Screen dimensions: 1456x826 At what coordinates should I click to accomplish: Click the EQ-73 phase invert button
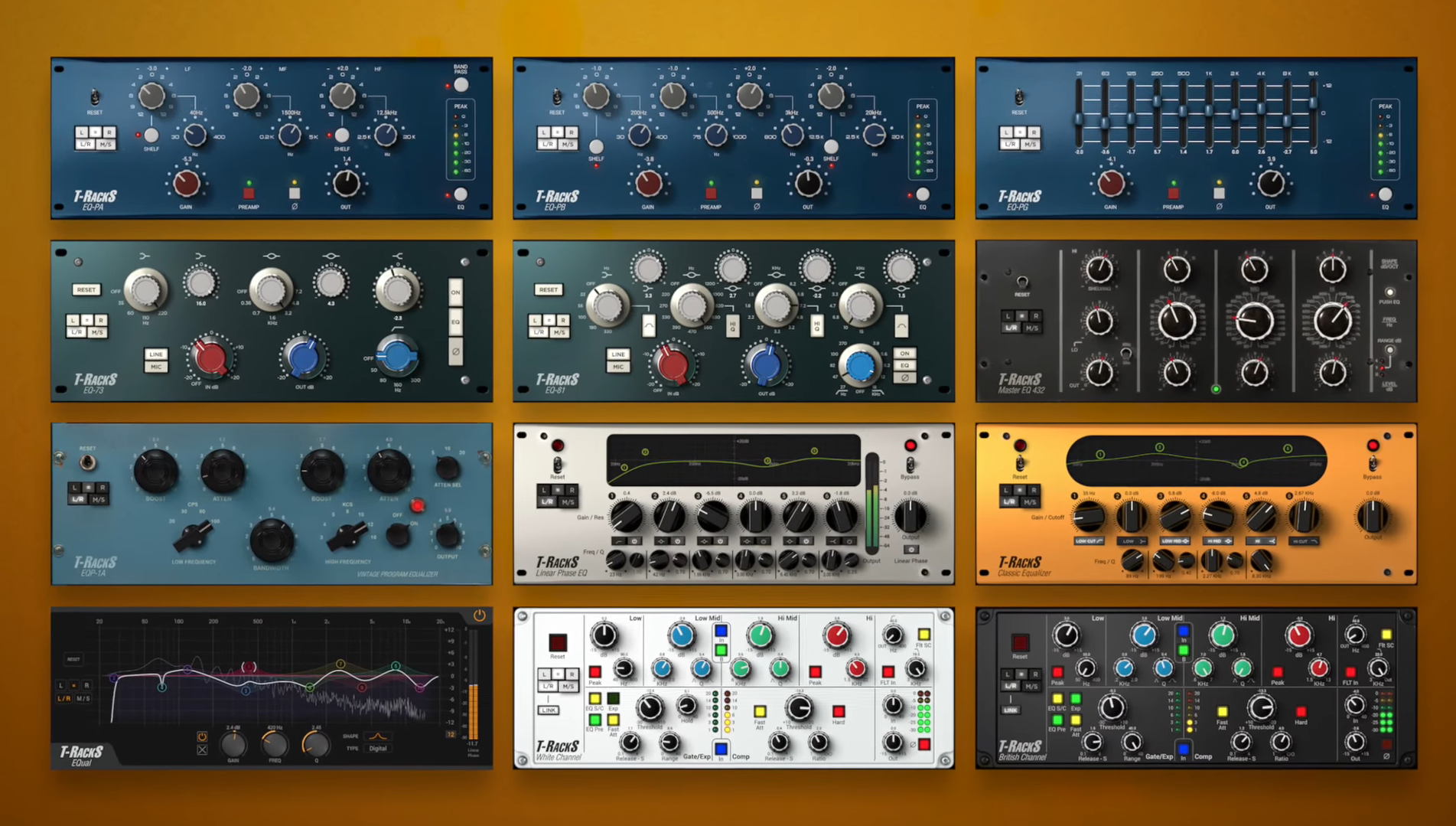[455, 351]
